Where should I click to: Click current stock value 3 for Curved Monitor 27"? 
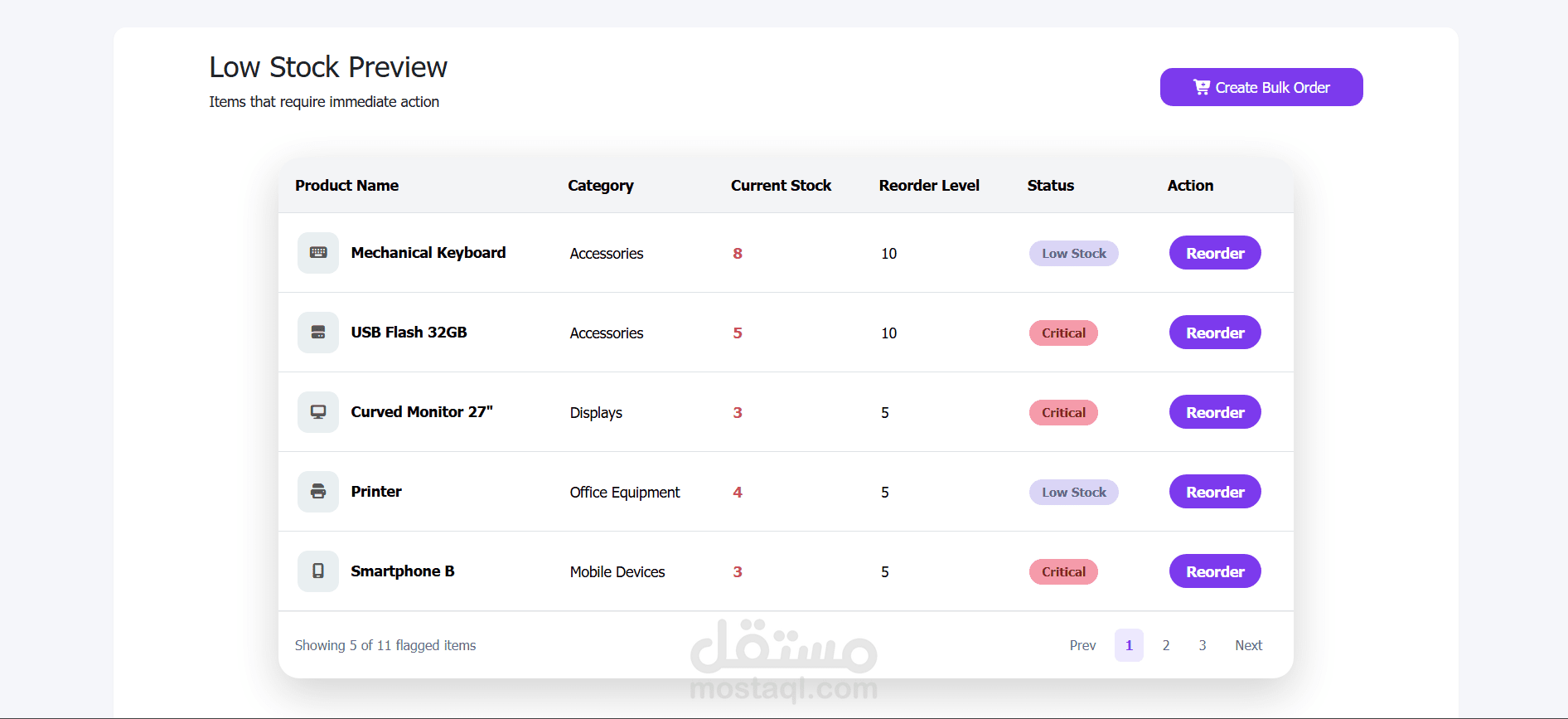[x=738, y=413]
